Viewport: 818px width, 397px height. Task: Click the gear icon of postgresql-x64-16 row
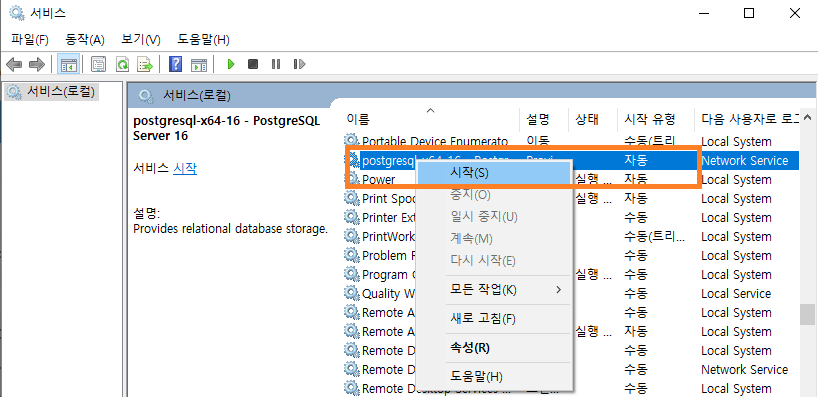pos(353,160)
